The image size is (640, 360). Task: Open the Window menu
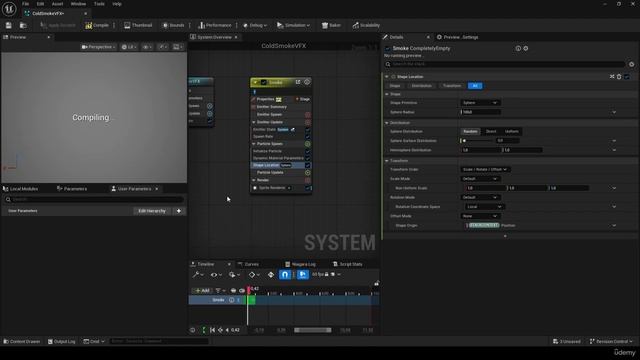(x=78, y=4)
